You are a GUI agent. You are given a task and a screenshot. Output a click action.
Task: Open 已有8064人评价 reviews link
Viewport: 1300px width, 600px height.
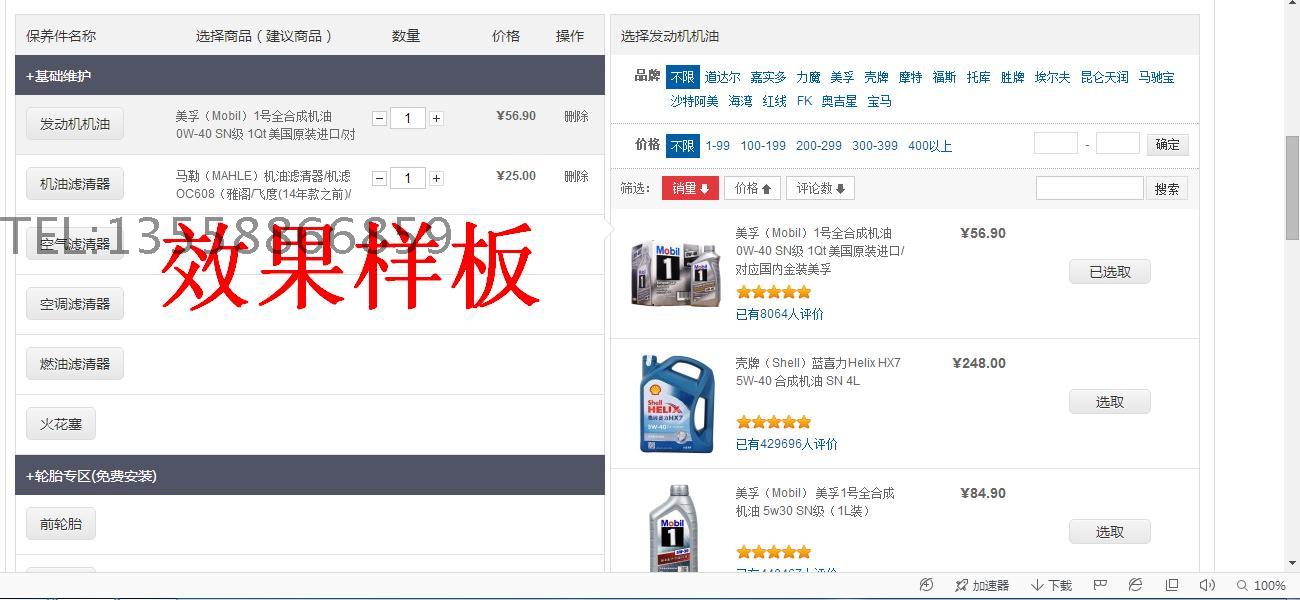[780, 314]
